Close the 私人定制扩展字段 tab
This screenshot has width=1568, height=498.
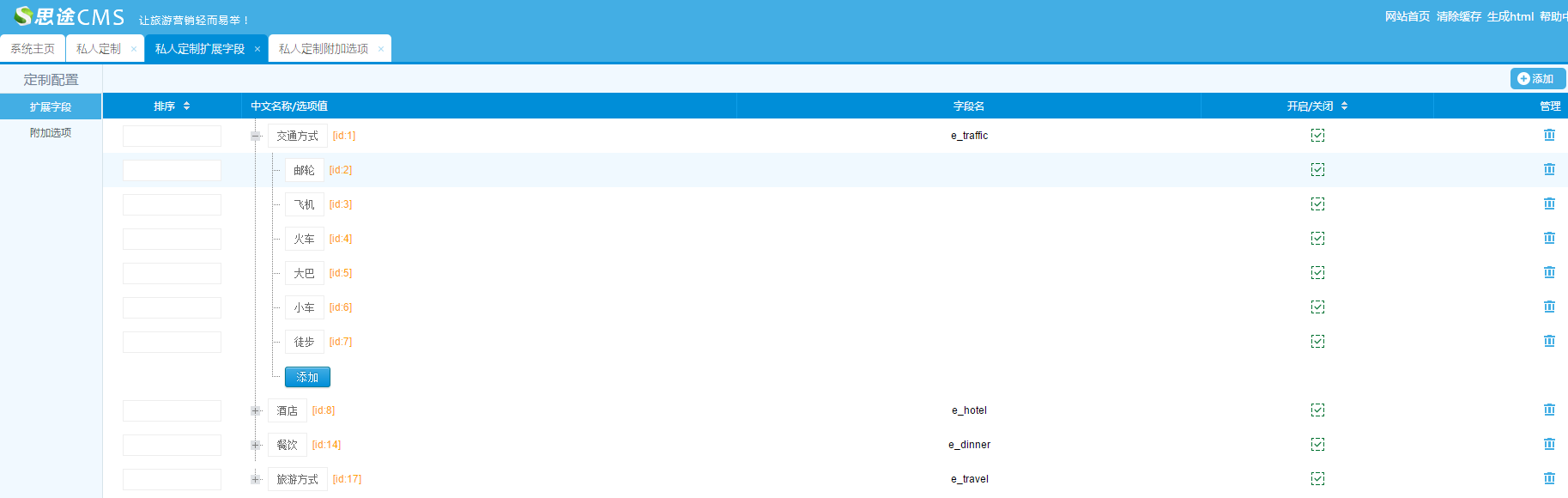pyautogui.click(x=257, y=49)
